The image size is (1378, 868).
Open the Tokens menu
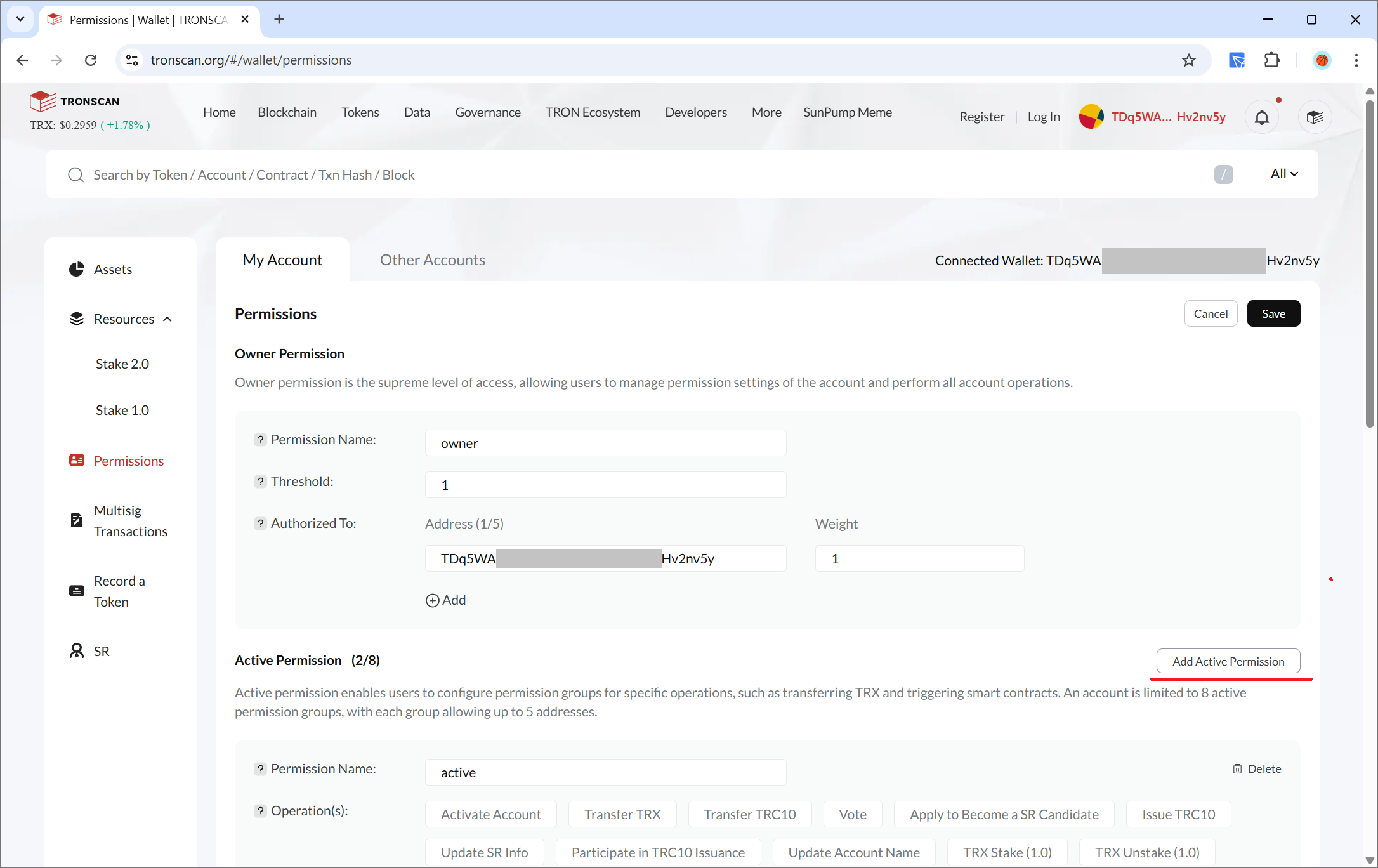click(x=360, y=112)
